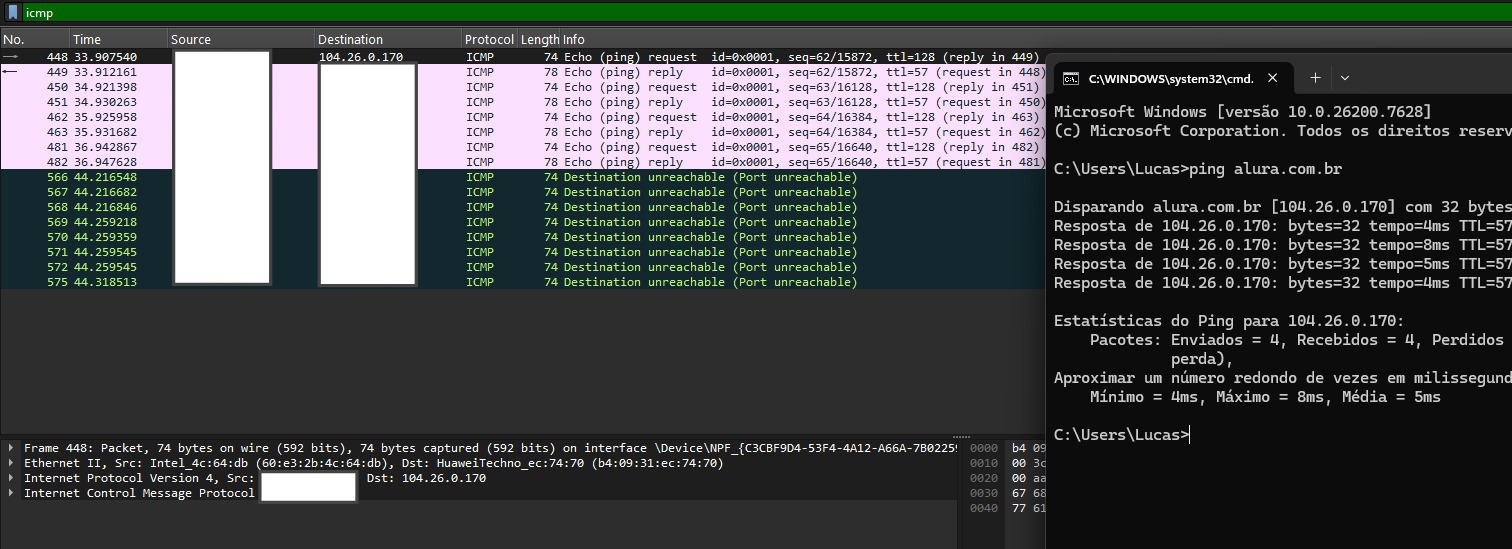Select packet 449 echo reply row
The height and width of the screenshot is (549, 1512).
pos(522,72)
